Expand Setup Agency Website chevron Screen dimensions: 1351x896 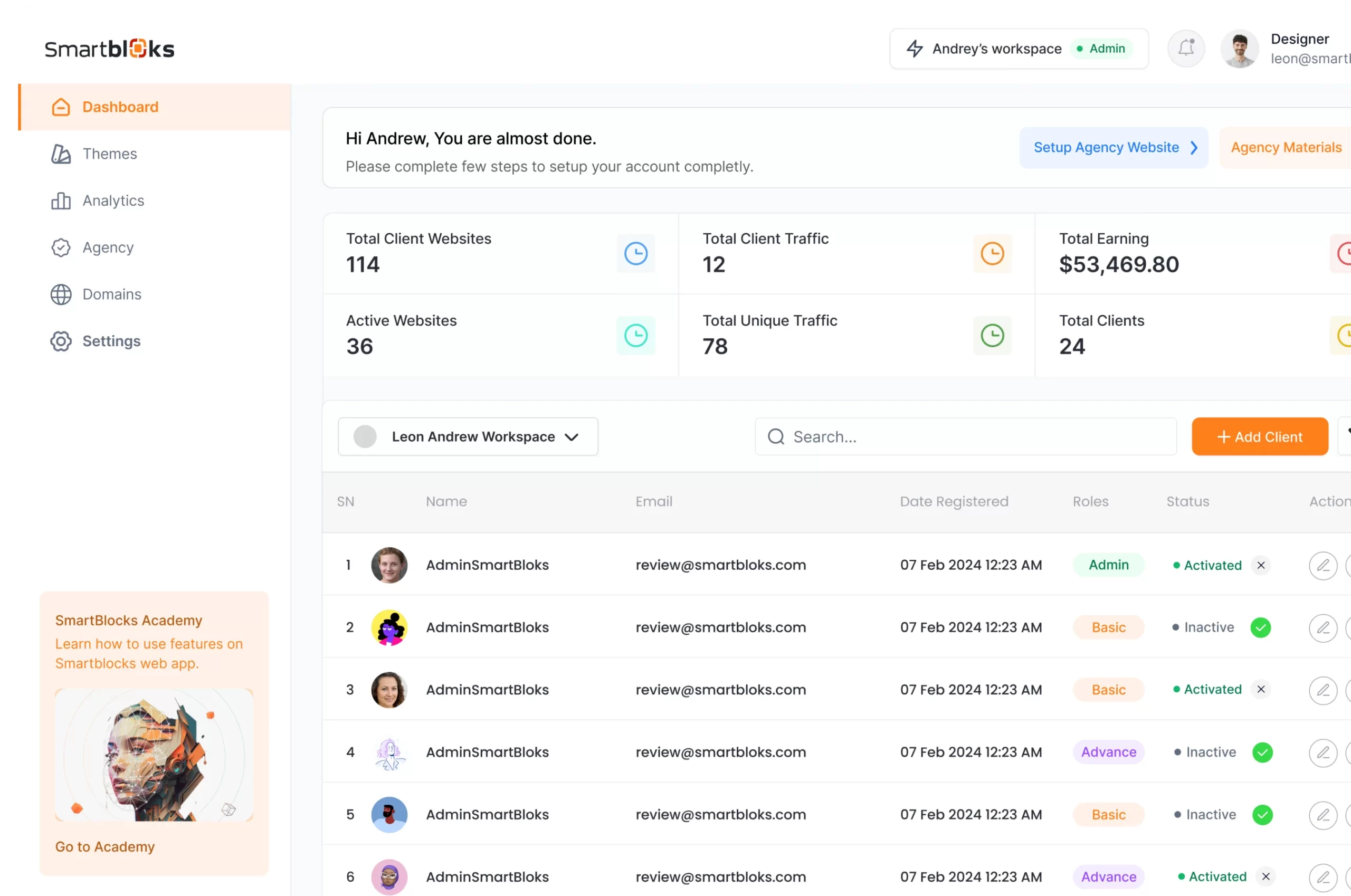(1194, 147)
